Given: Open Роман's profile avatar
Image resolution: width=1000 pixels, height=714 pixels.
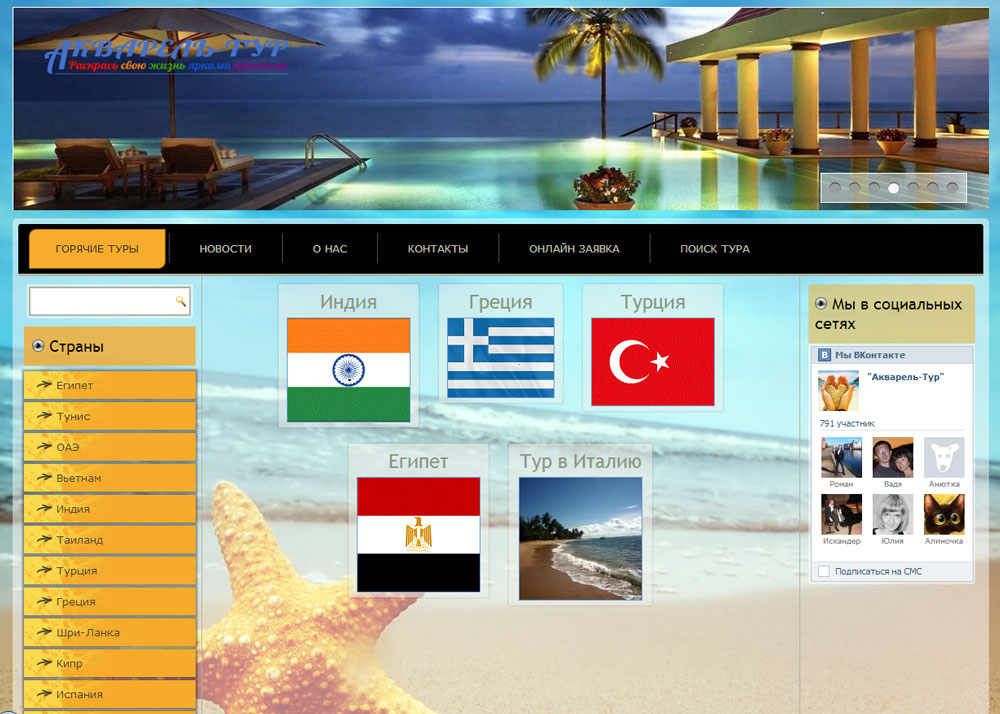Looking at the screenshot, I should click(x=841, y=457).
